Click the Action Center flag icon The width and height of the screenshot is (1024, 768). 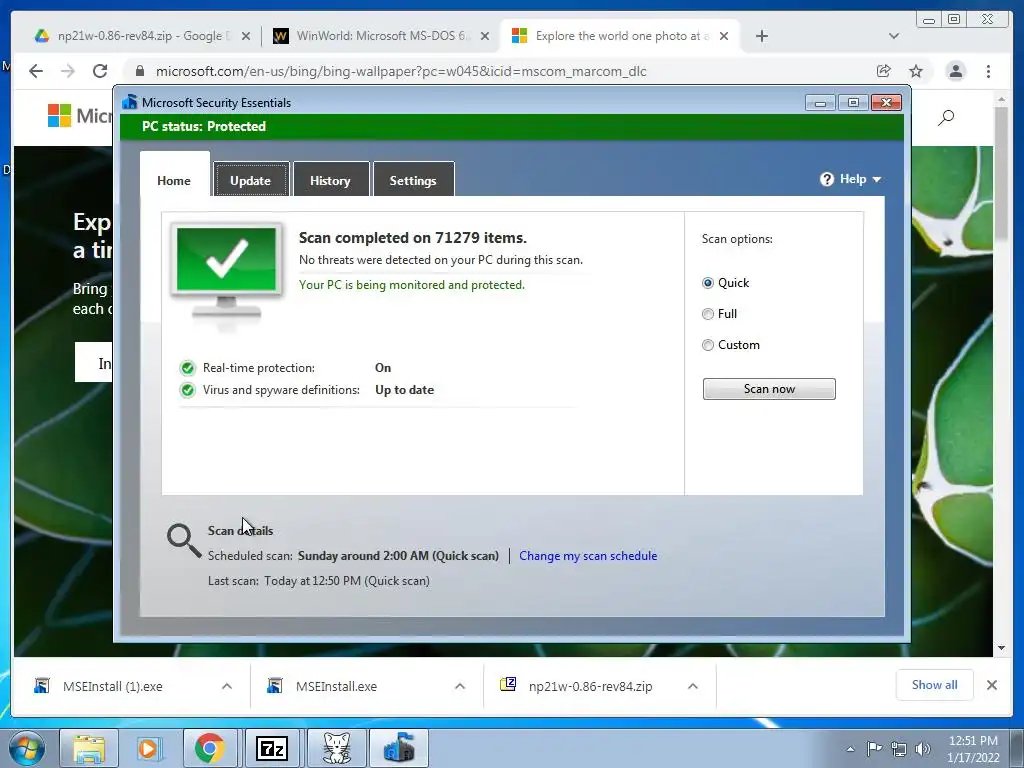(x=874, y=749)
